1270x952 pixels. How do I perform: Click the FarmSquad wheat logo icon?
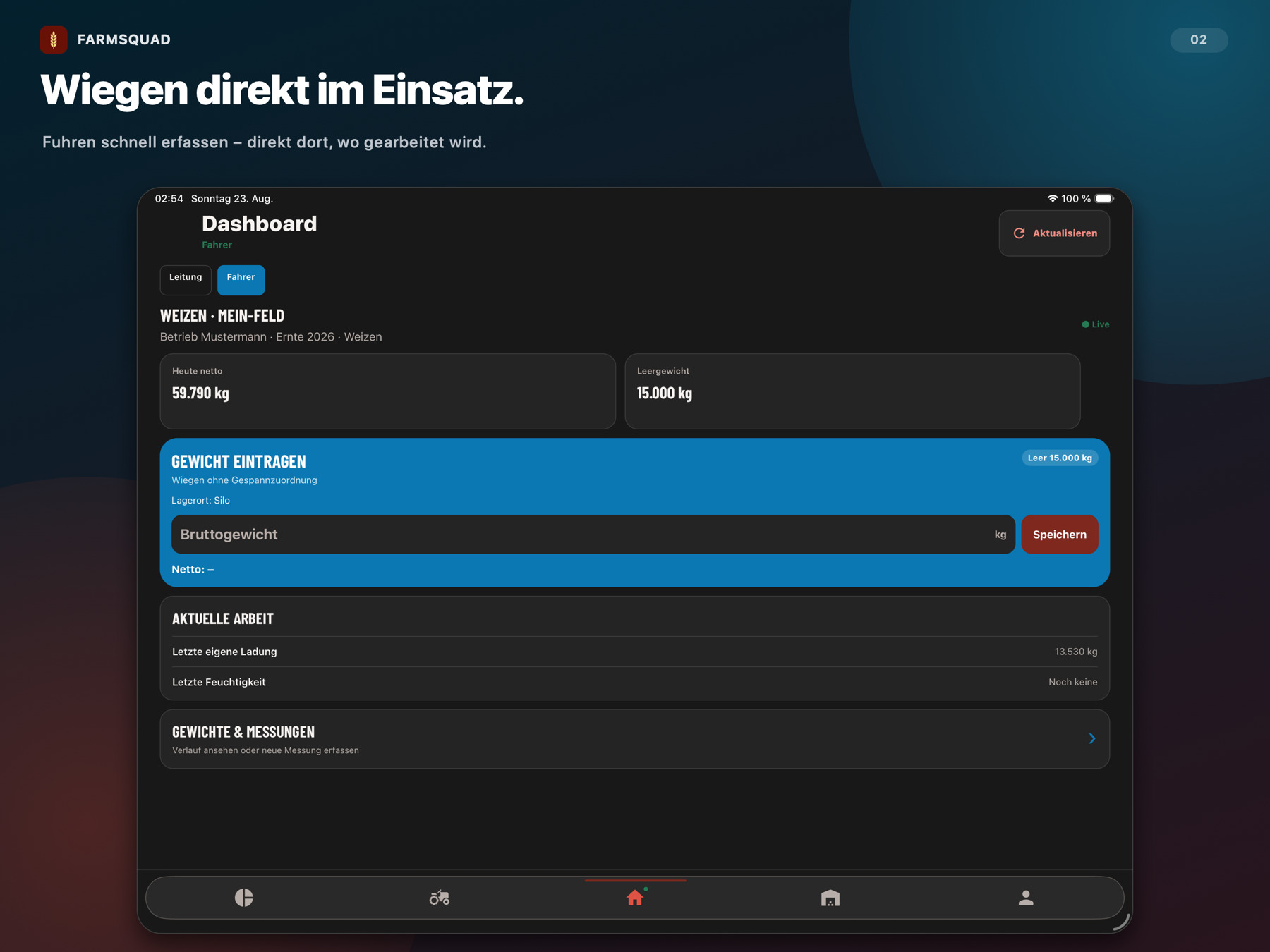54,39
